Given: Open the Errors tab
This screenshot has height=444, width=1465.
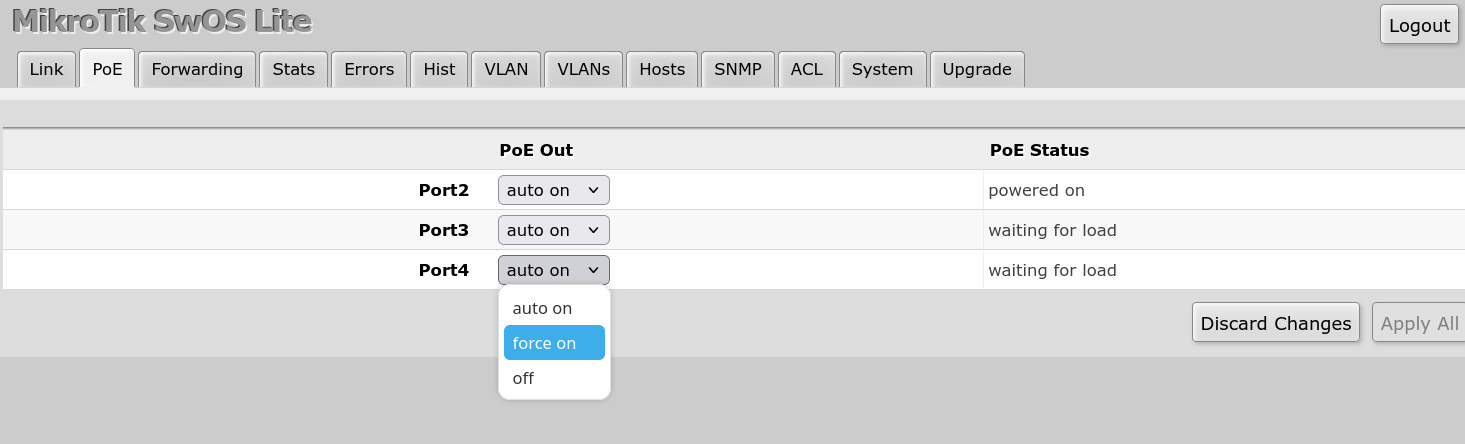Looking at the screenshot, I should pyautogui.click(x=369, y=69).
